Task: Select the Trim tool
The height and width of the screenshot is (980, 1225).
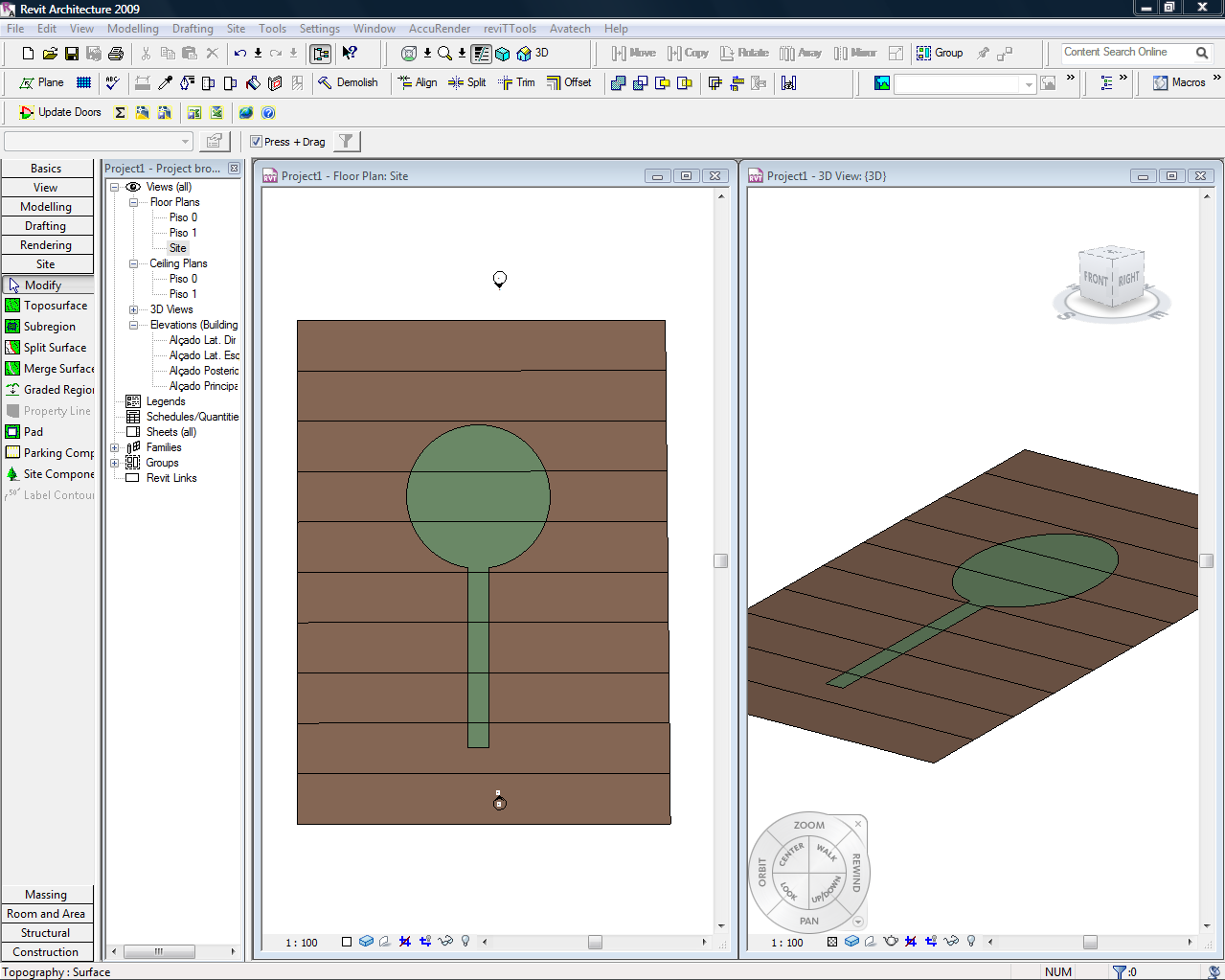Action: [516, 82]
